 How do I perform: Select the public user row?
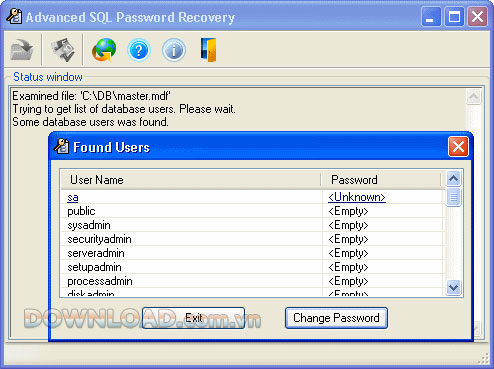click(x=253, y=211)
